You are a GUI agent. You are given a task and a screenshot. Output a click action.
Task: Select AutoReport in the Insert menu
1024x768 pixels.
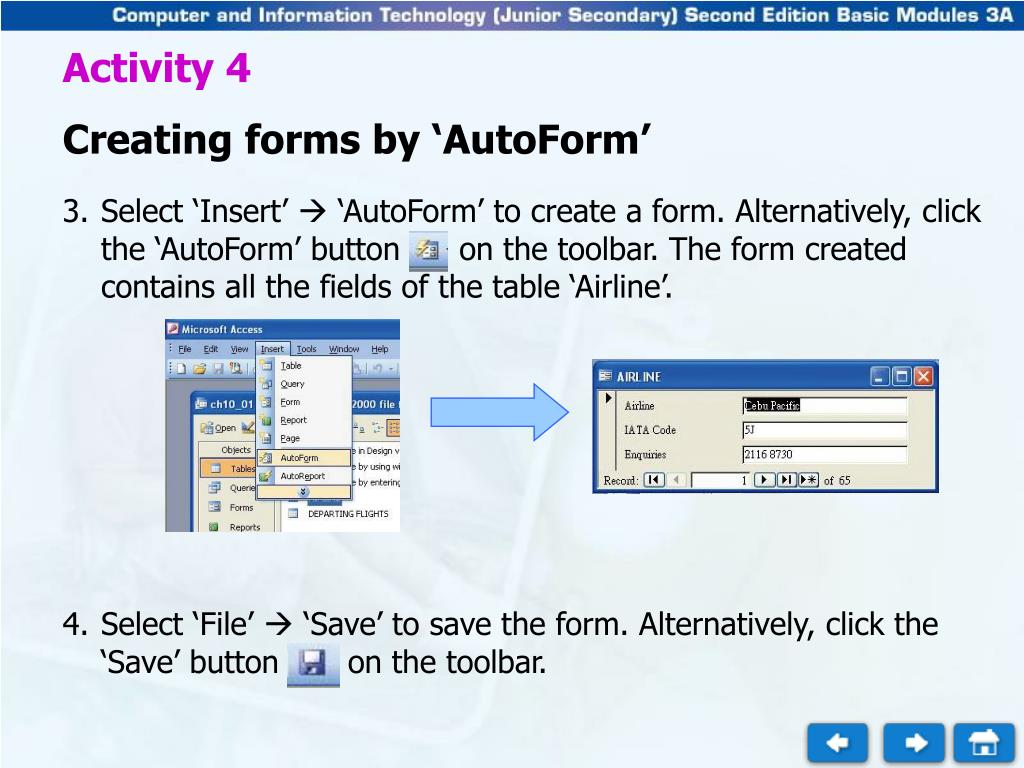pyautogui.click(x=305, y=476)
